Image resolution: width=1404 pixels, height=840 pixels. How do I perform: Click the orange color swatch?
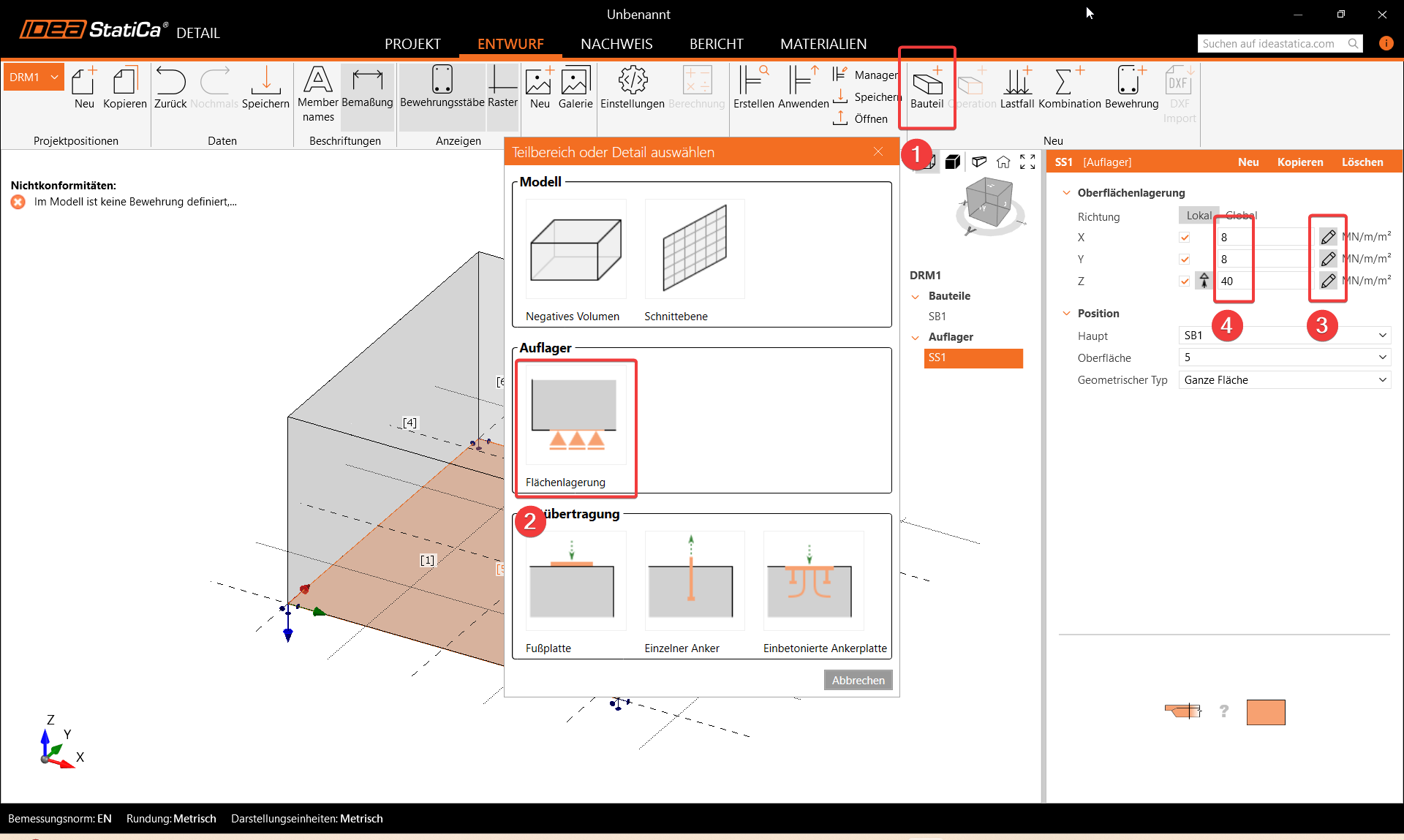pos(1265,712)
